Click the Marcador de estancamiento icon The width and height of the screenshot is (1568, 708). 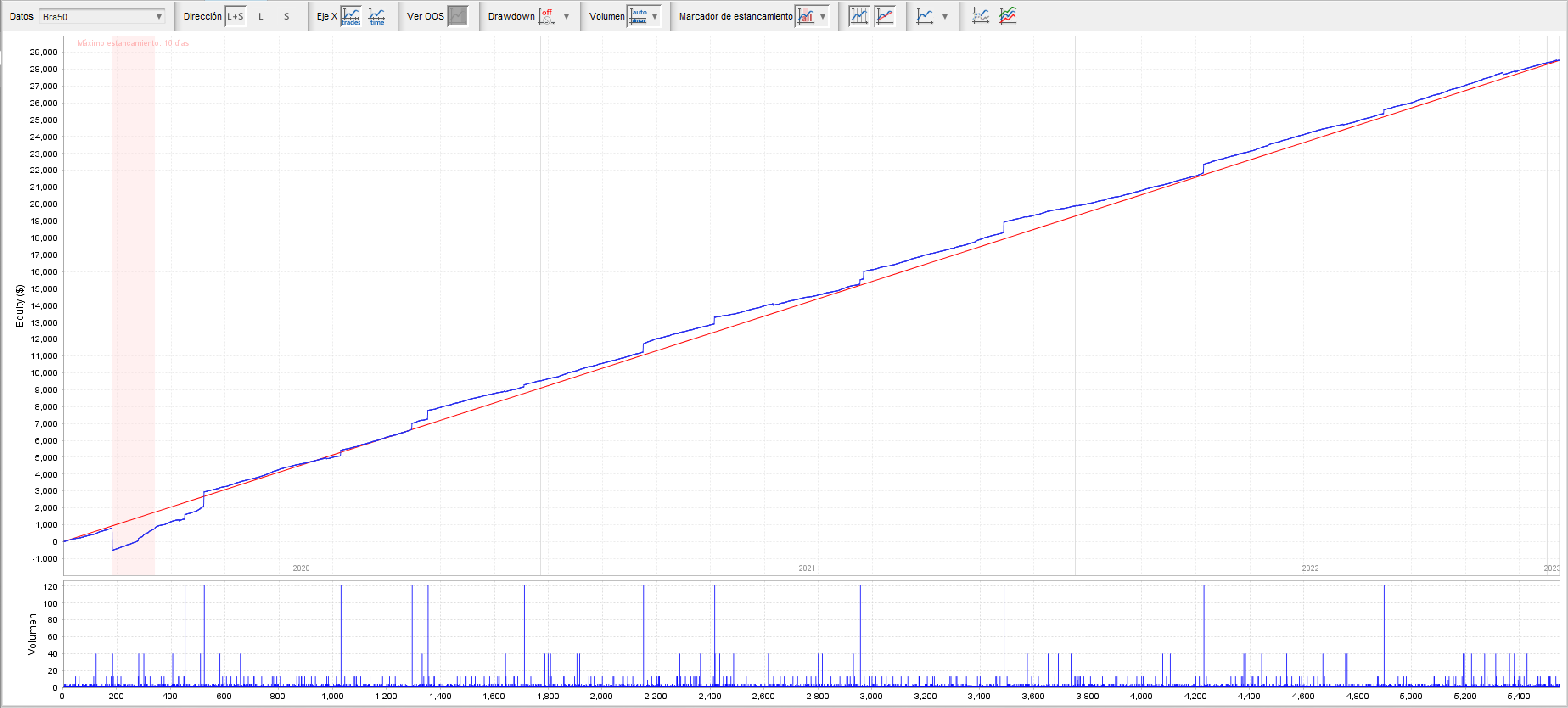coord(805,17)
